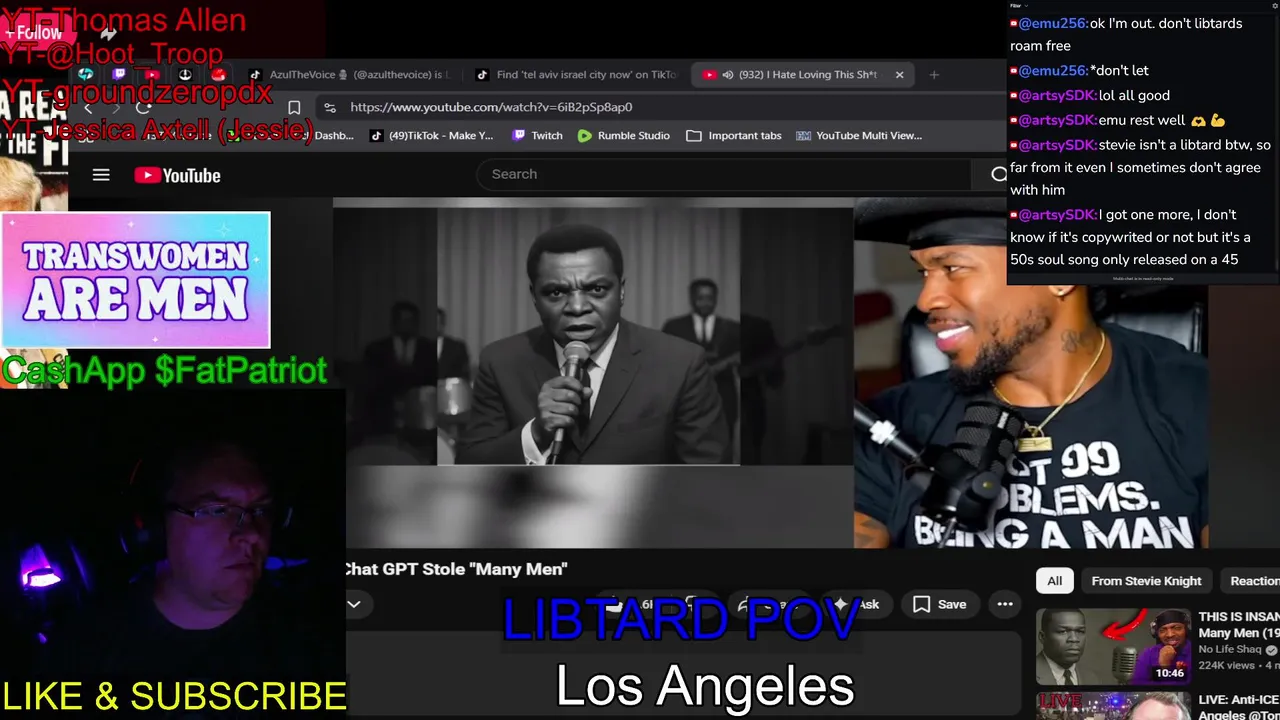The image size is (1280, 720).
Task: Open the Twitch bookmark in bookmarks bar
Action: click(x=537, y=135)
